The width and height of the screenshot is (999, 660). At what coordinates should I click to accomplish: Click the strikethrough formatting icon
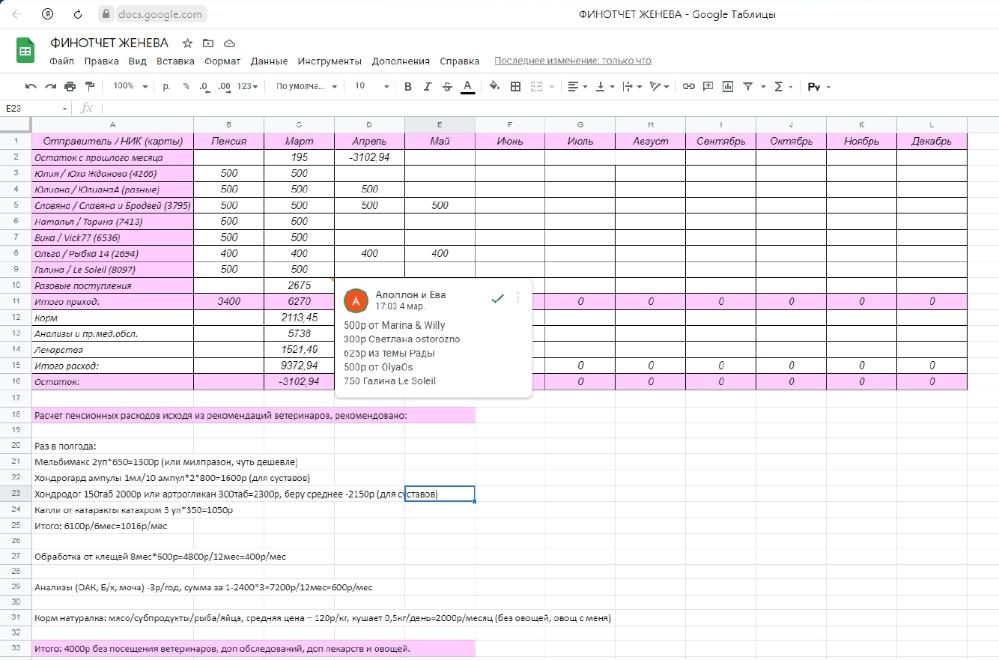pyautogui.click(x=447, y=87)
